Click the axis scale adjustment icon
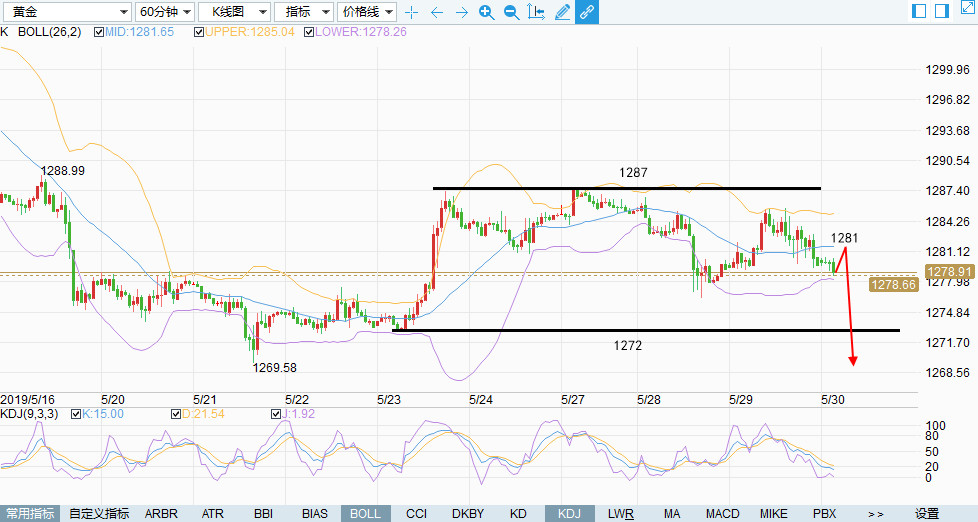The height and width of the screenshot is (522, 978). click(x=536, y=12)
